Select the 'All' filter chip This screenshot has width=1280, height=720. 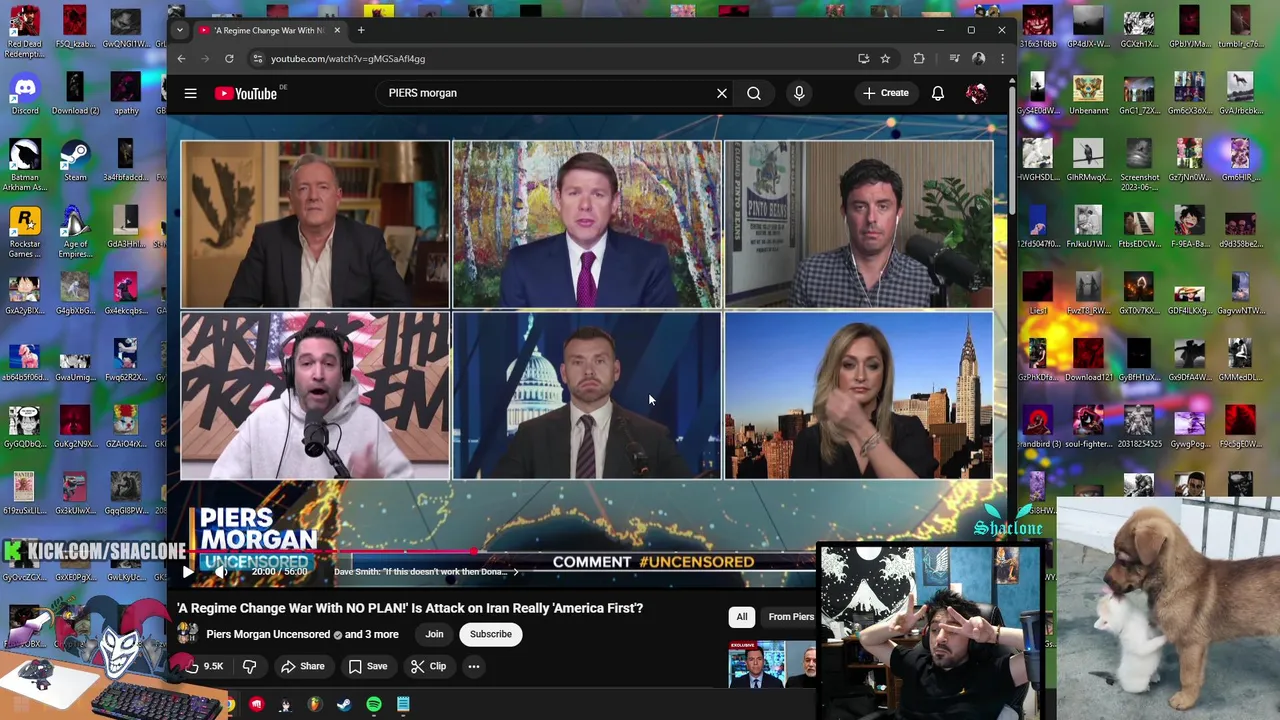pyautogui.click(x=742, y=617)
